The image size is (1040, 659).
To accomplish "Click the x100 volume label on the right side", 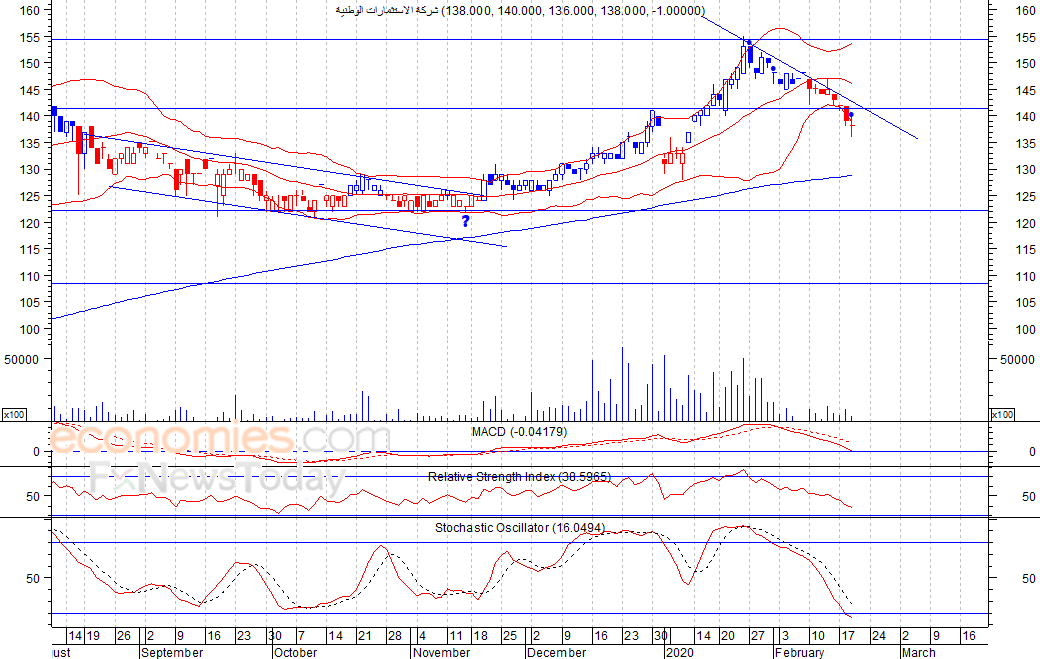I will (x=1002, y=414).
